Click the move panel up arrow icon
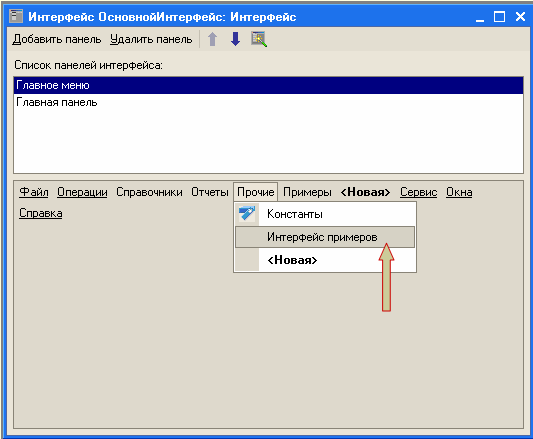 point(212,39)
